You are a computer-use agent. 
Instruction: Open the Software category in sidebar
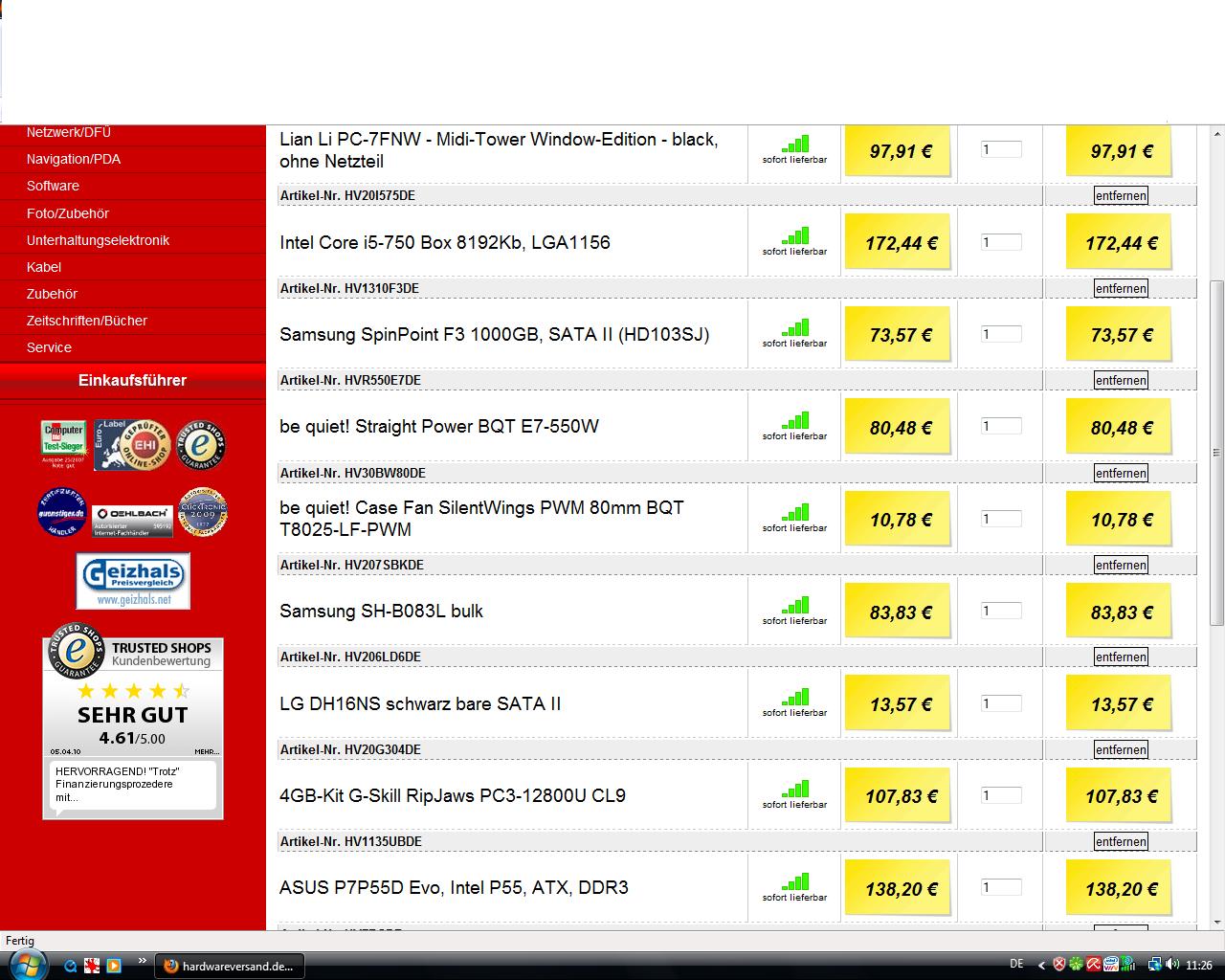tap(53, 186)
